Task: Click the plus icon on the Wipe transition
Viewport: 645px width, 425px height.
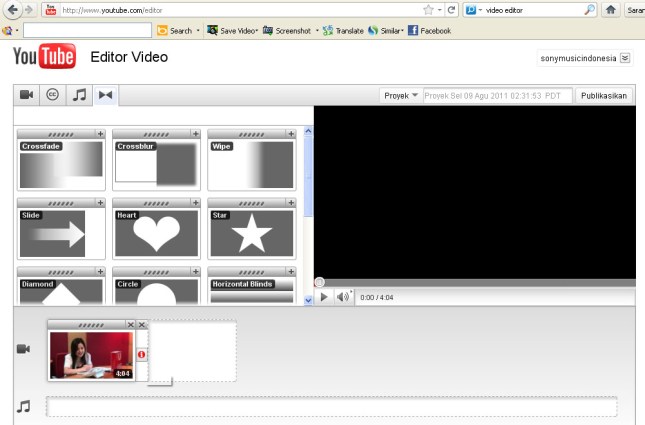Action: point(291,133)
